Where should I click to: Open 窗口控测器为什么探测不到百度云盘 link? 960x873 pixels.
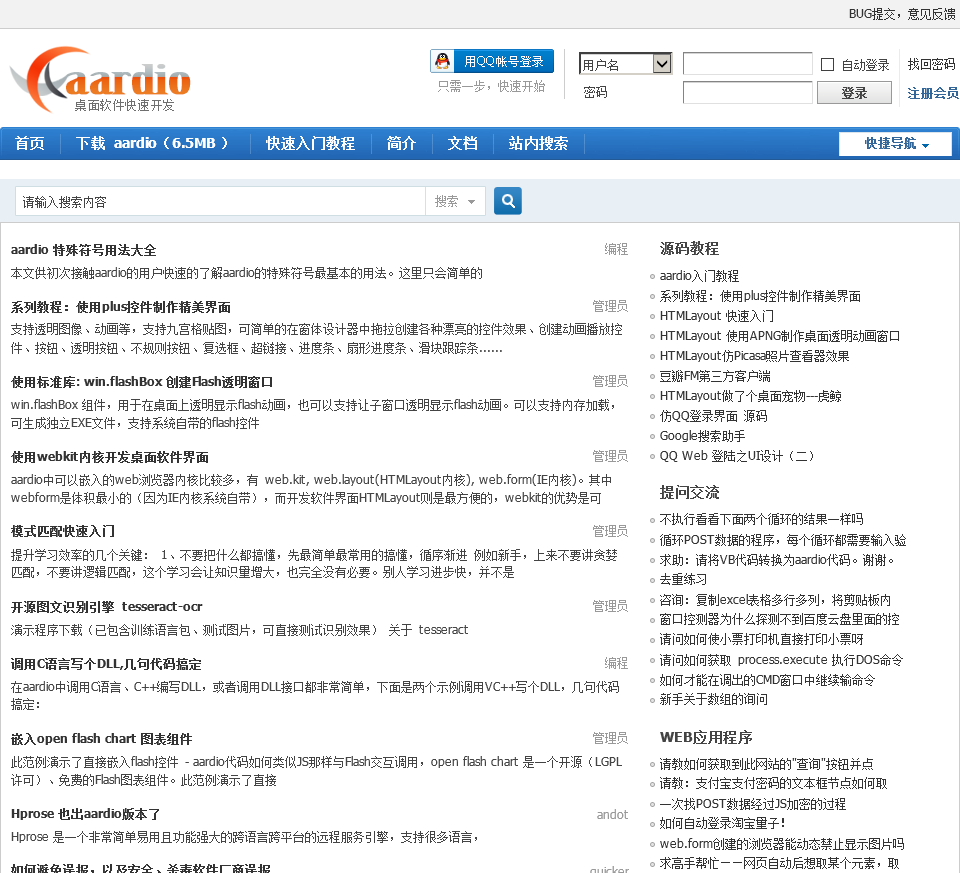coord(779,620)
